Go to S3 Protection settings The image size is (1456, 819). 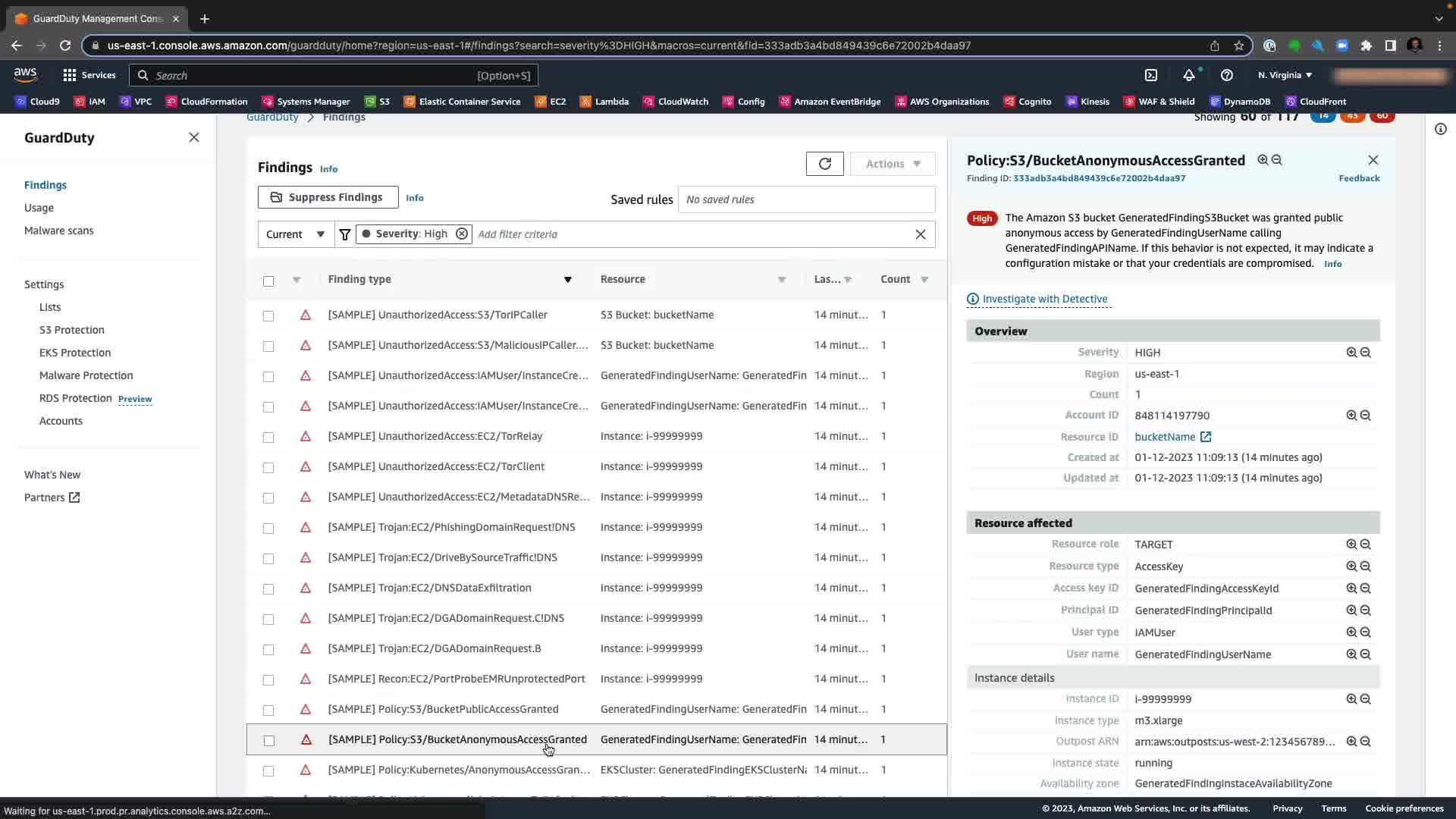(x=72, y=330)
